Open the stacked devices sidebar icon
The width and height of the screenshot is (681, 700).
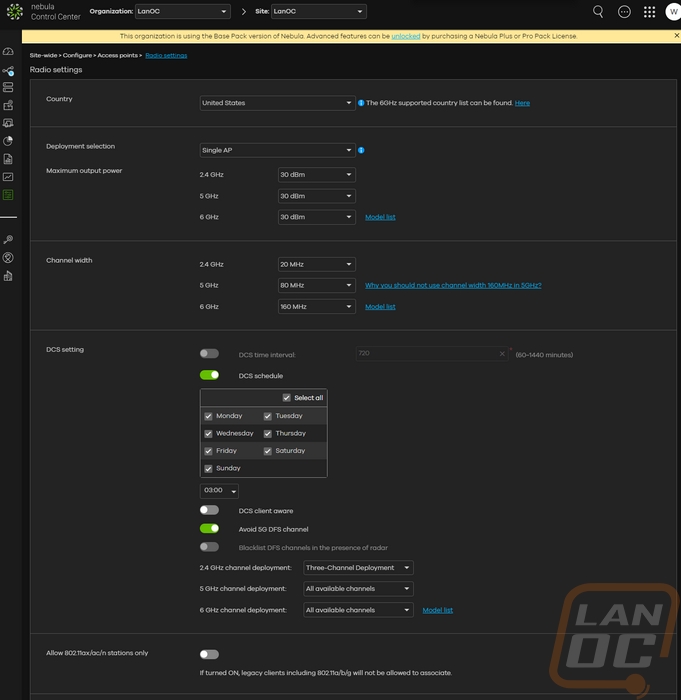point(8,87)
